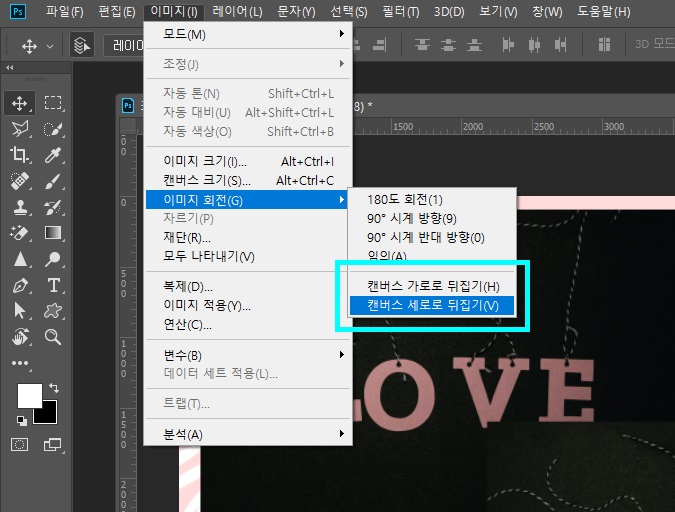Collapse the toolbox with double arrows

10,68
